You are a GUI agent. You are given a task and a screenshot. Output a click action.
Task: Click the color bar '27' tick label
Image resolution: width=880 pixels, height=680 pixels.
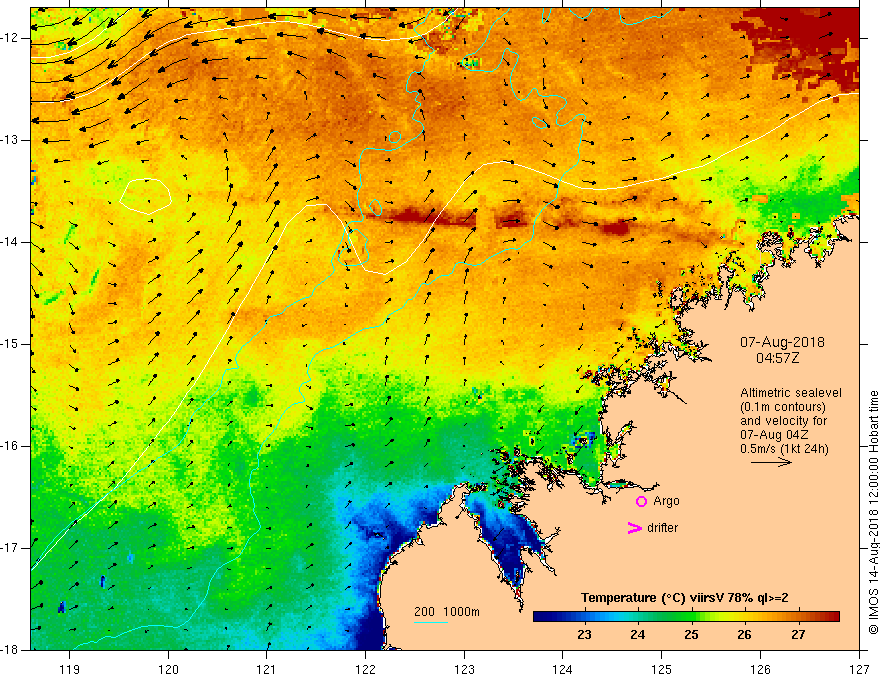coord(798,635)
